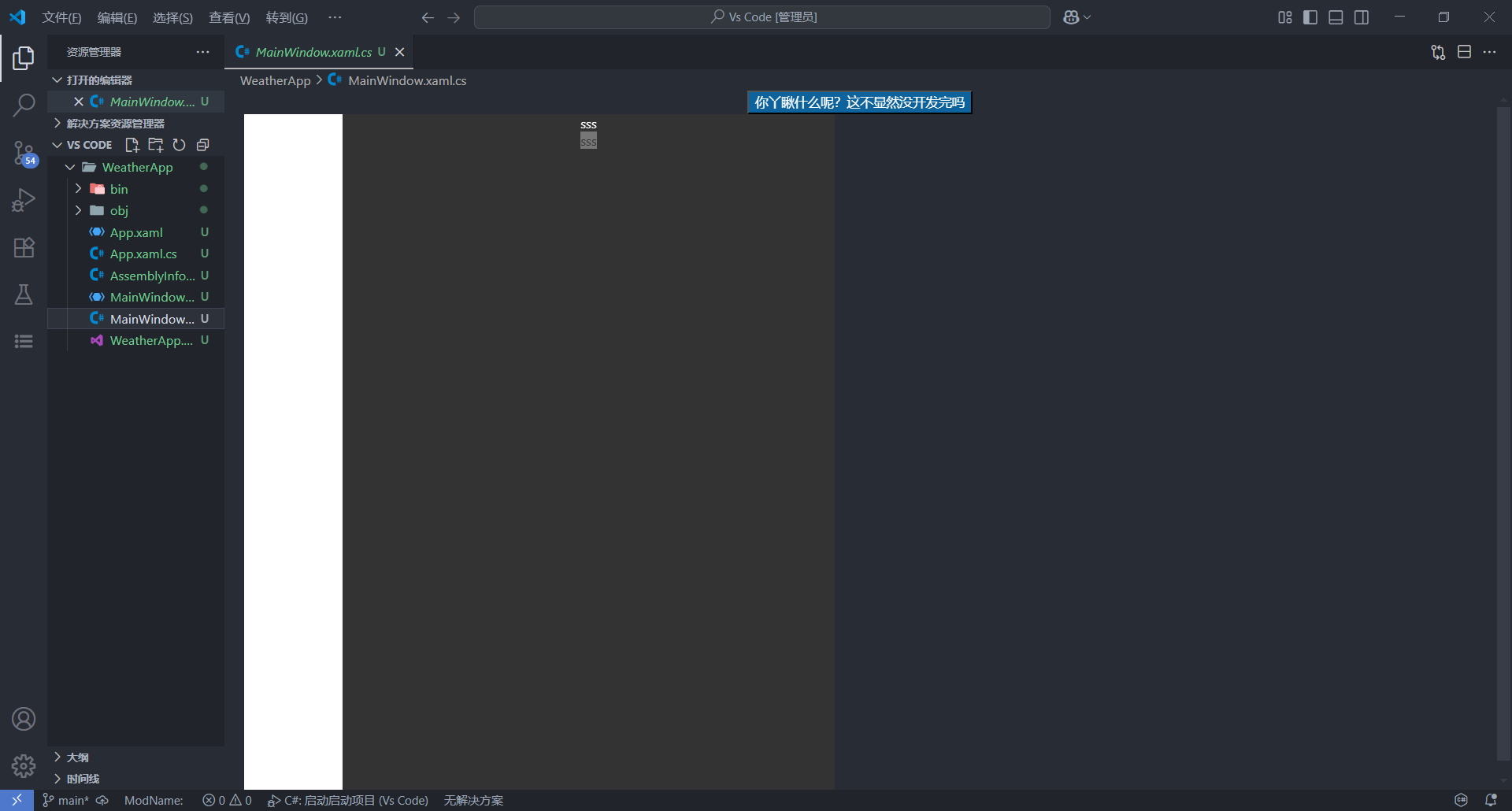Toggle the secondary side bar
The width and height of the screenshot is (1512, 811).
1362,17
